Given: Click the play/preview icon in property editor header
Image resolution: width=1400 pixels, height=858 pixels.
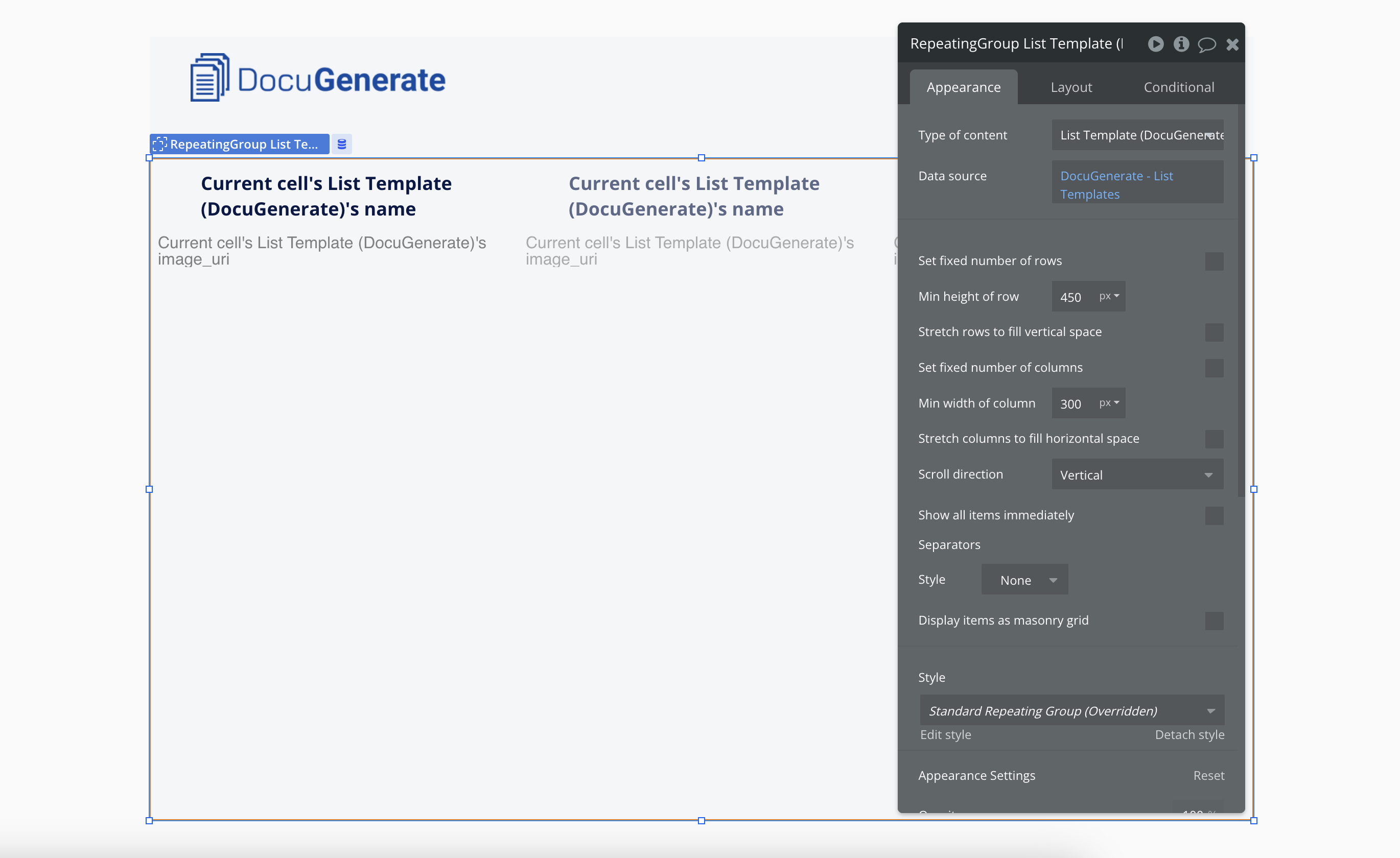Looking at the screenshot, I should tap(1155, 44).
